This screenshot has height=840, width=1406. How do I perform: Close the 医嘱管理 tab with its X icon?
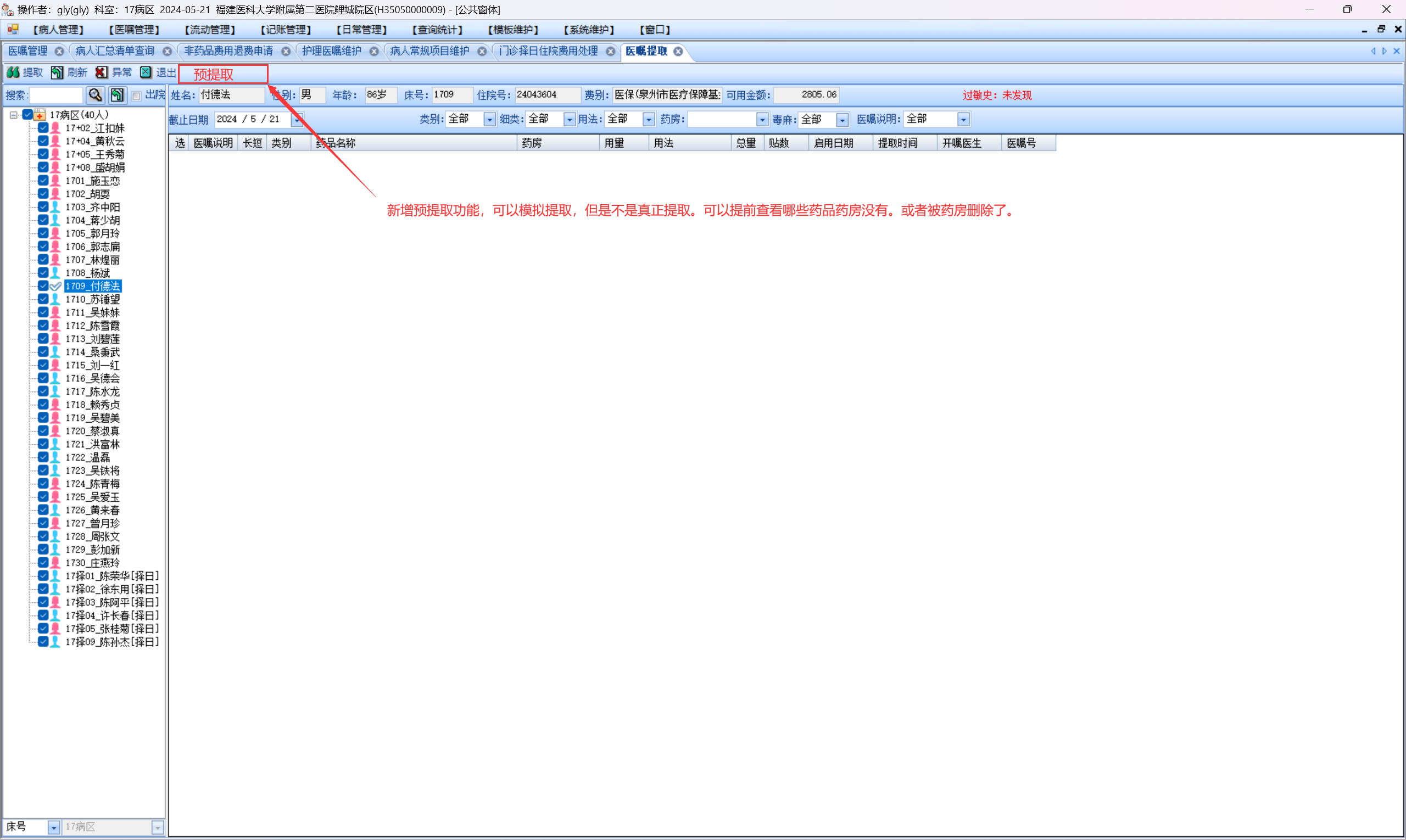coord(59,51)
